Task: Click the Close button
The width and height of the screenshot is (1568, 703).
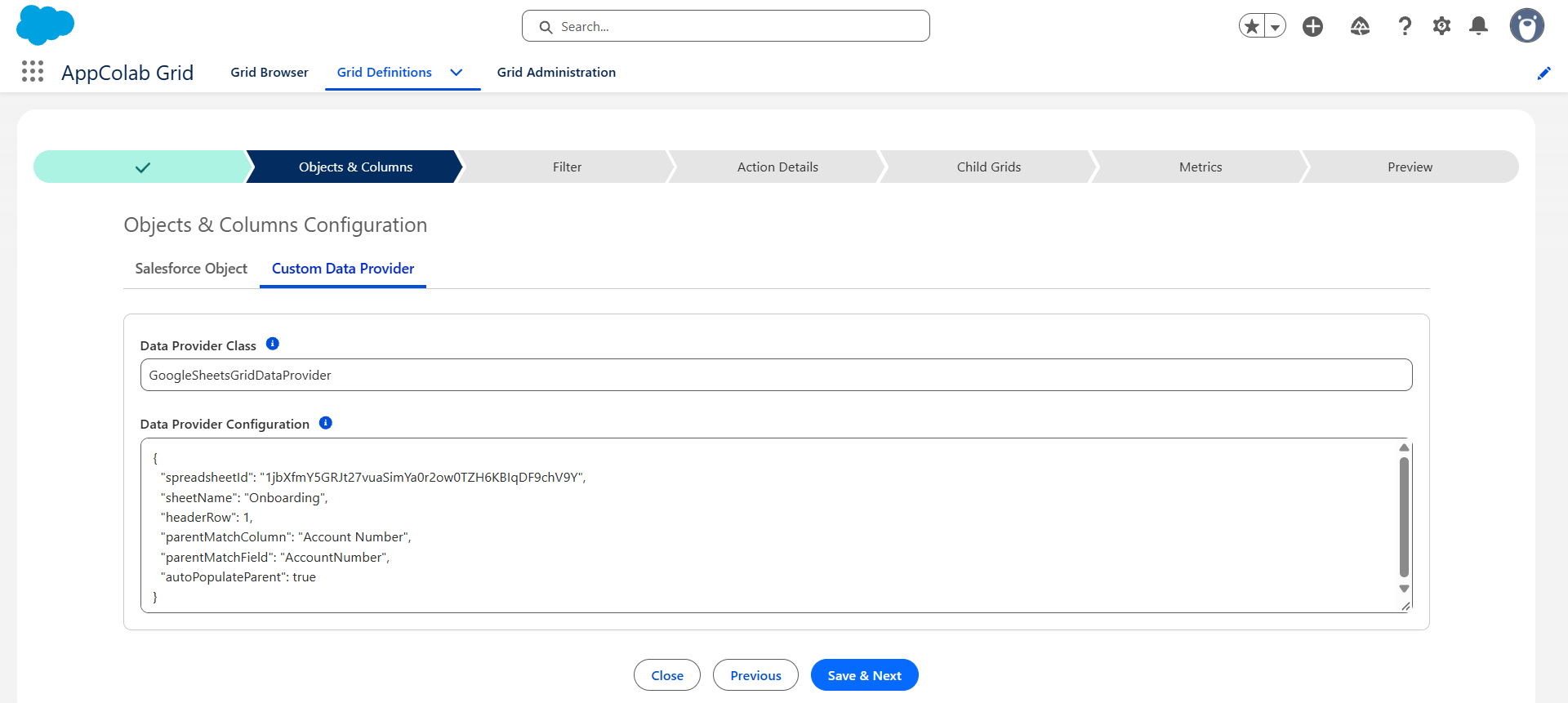Action: (x=667, y=675)
